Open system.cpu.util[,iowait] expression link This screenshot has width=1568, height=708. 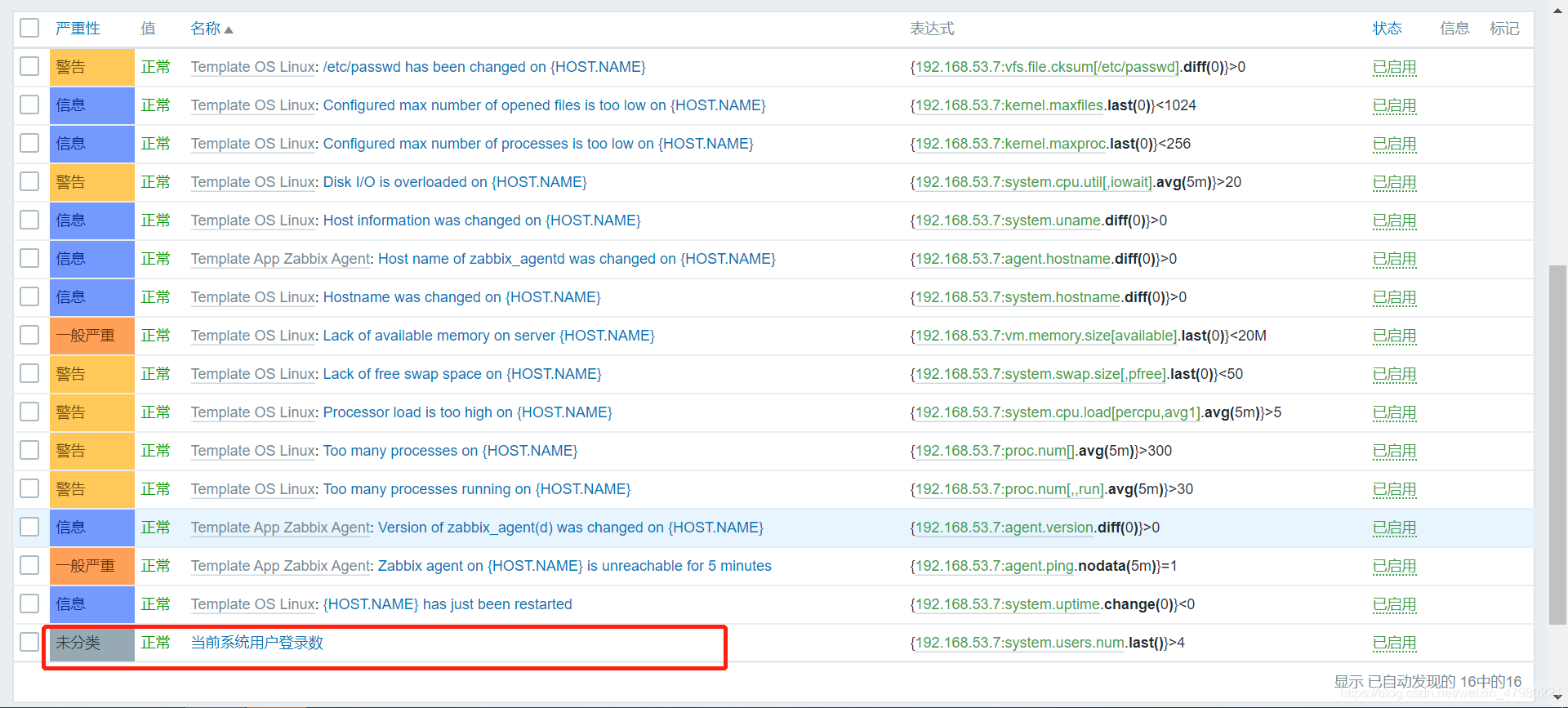point(1034,182)
